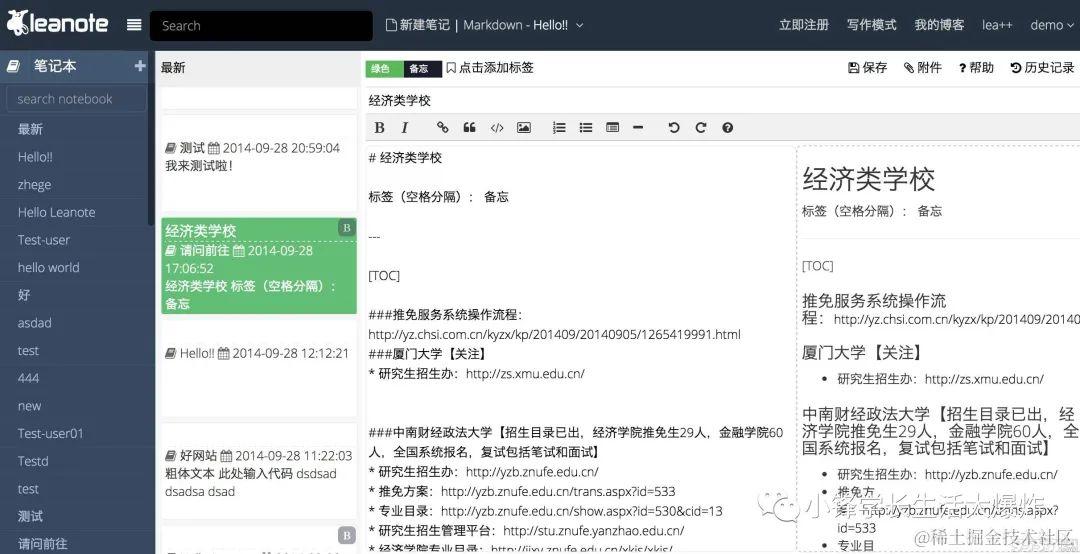Edit the note title 经济类学校 field
Image resolution: width=1080 pixels, height=554 pixels.
(x=722, y=101)
